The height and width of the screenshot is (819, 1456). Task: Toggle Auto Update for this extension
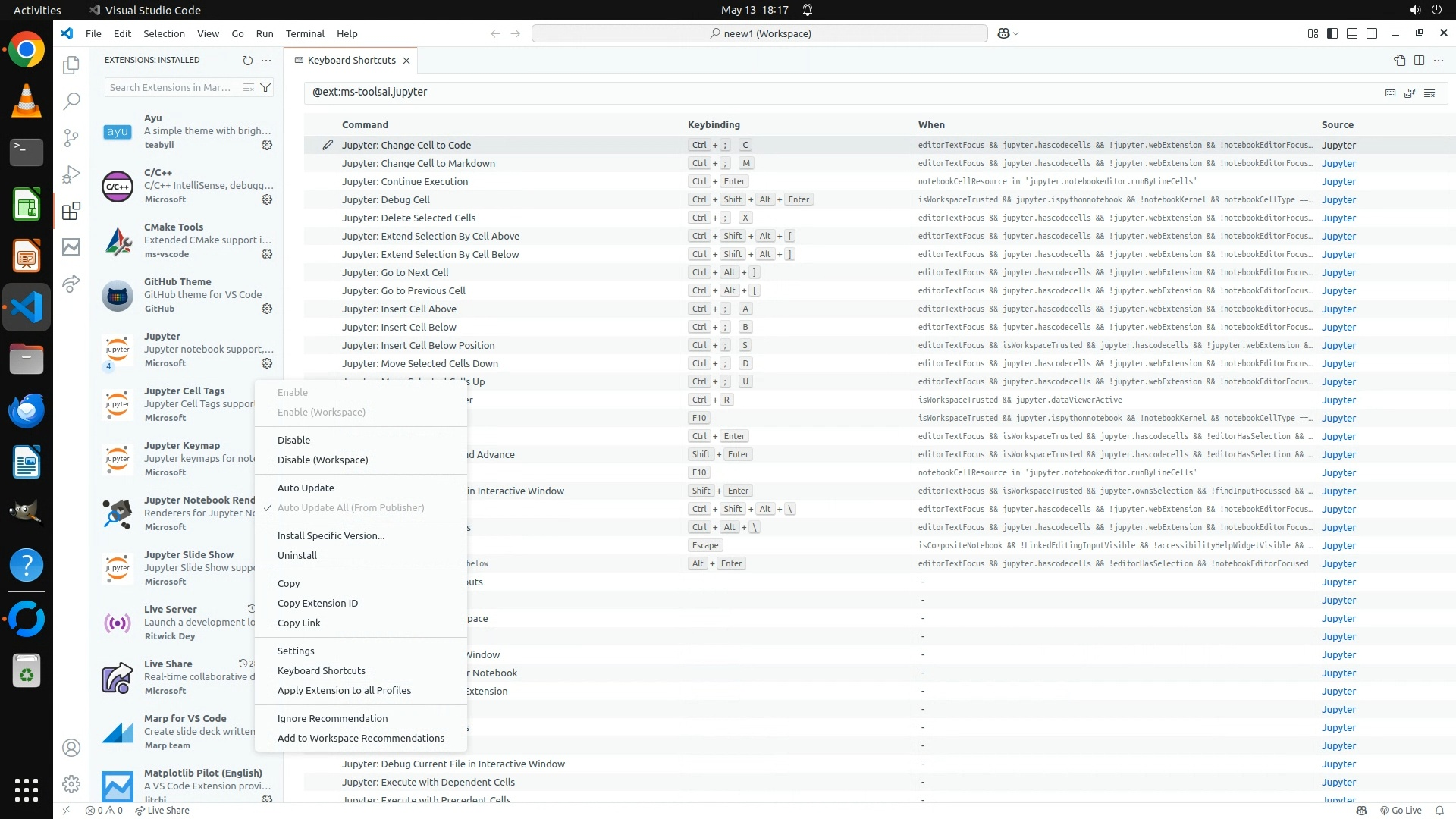pyautogui.click(x=306, y=488)
